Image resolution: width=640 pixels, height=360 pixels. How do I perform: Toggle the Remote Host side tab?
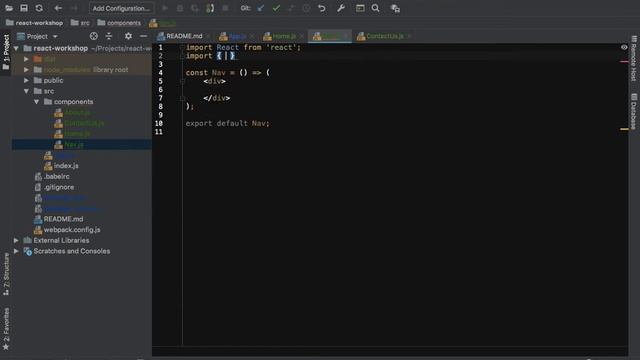coord(633,58)
